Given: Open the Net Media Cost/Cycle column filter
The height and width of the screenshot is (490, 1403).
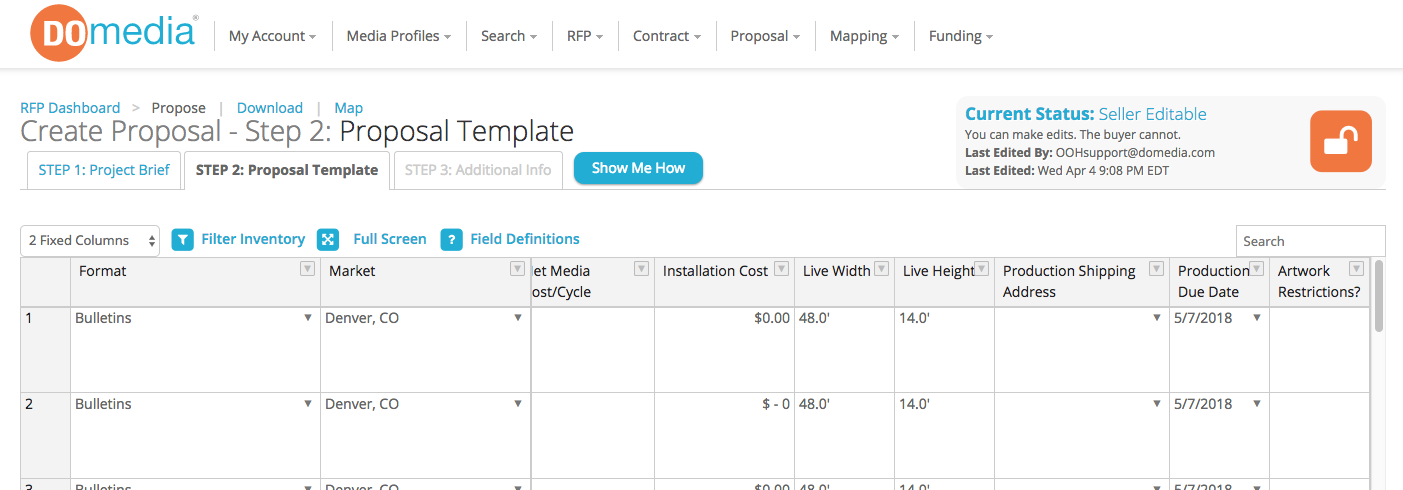Looking at the screenshot, I should click(641, 268).
